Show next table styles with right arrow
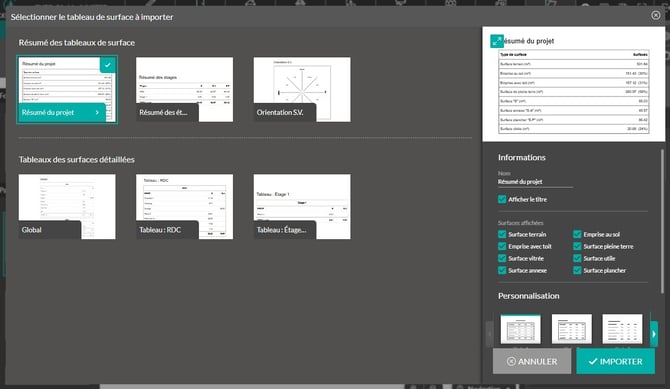The image size is (670, 389). tap(654, 334)
